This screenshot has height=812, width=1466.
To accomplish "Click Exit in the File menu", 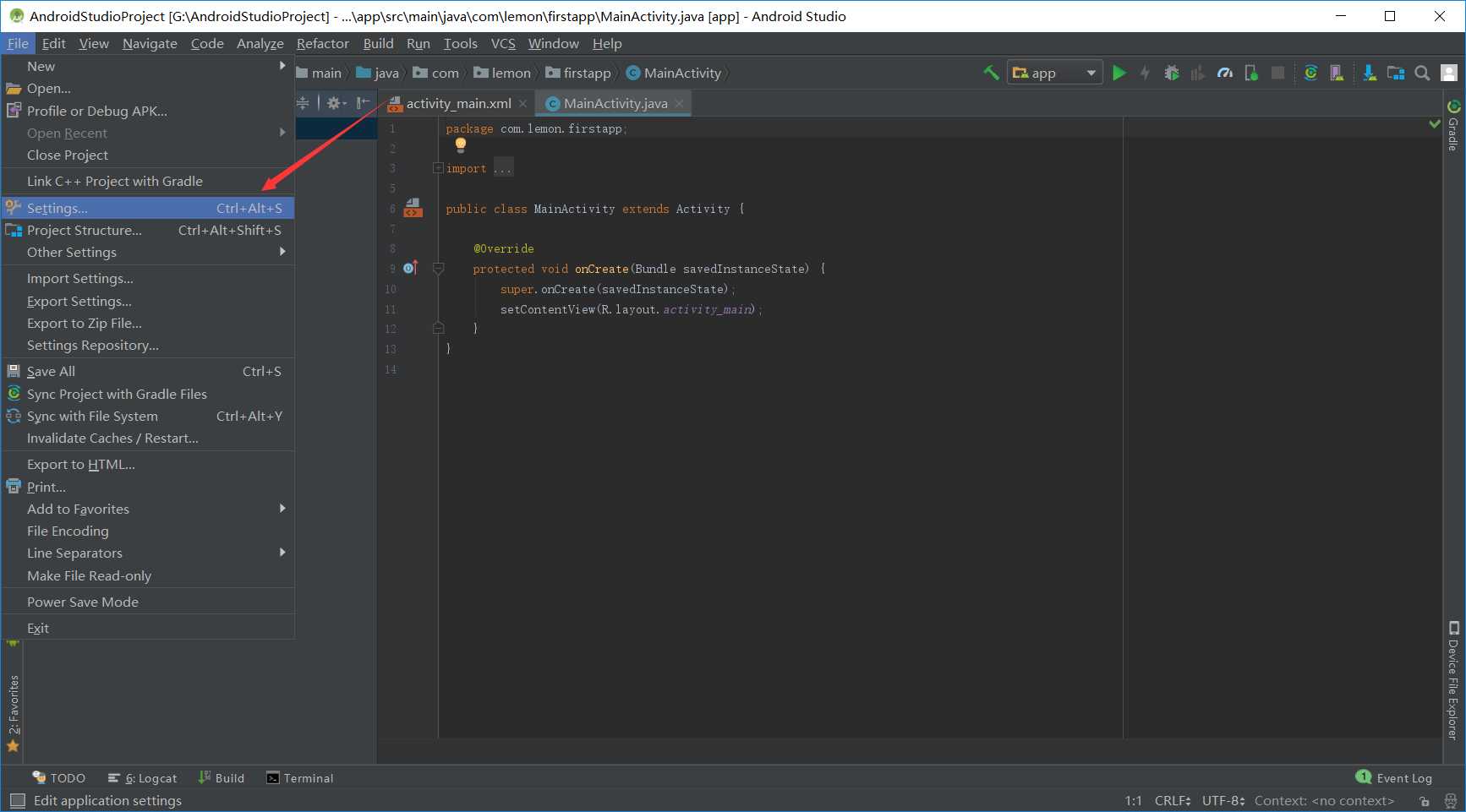I will pos(148,628).
